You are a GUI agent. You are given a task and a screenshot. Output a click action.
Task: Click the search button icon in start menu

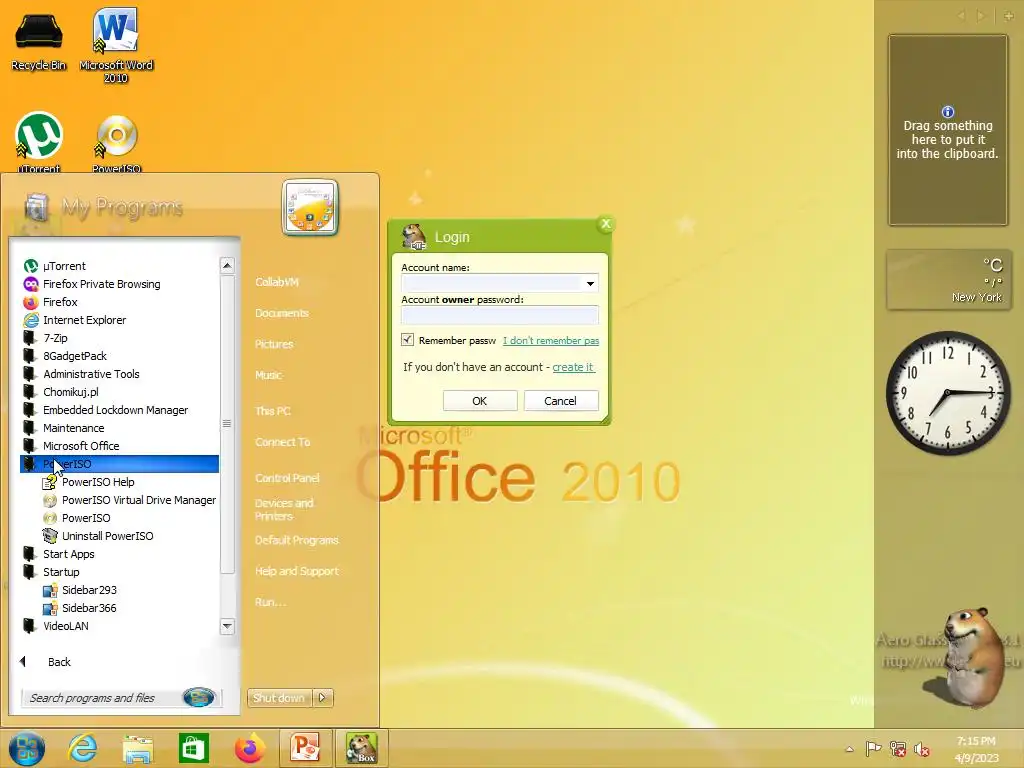point(199,697)
